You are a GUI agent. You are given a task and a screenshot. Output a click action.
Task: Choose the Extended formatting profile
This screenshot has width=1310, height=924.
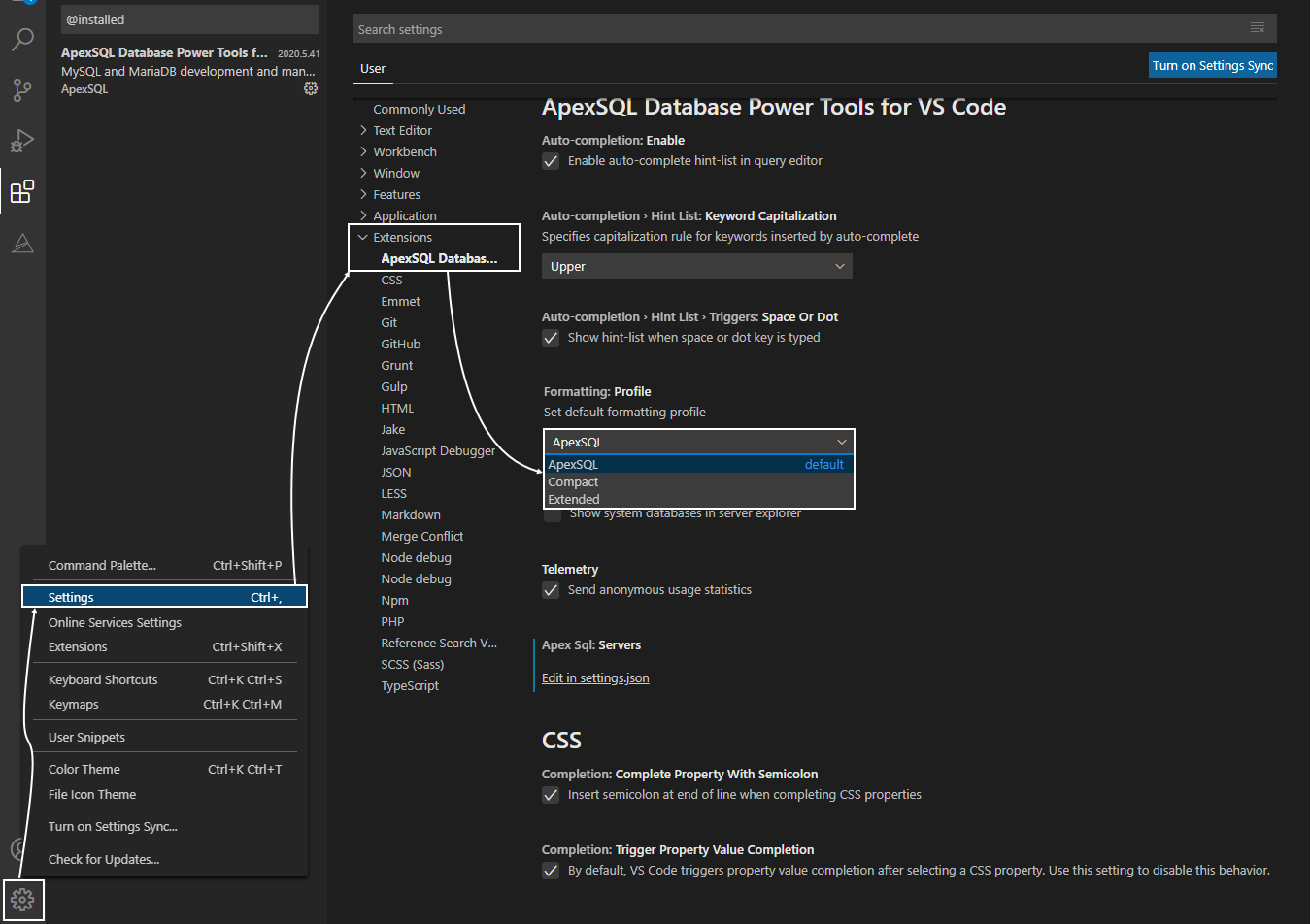pos(699,500)
